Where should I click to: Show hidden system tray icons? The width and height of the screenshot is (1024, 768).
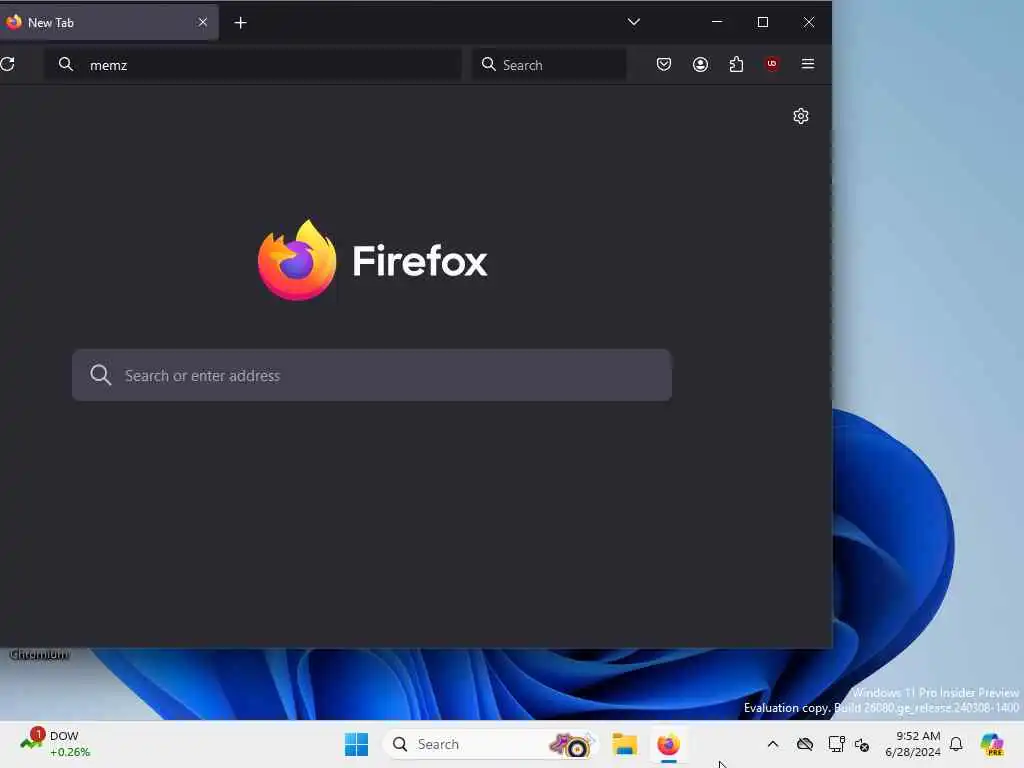773,744
